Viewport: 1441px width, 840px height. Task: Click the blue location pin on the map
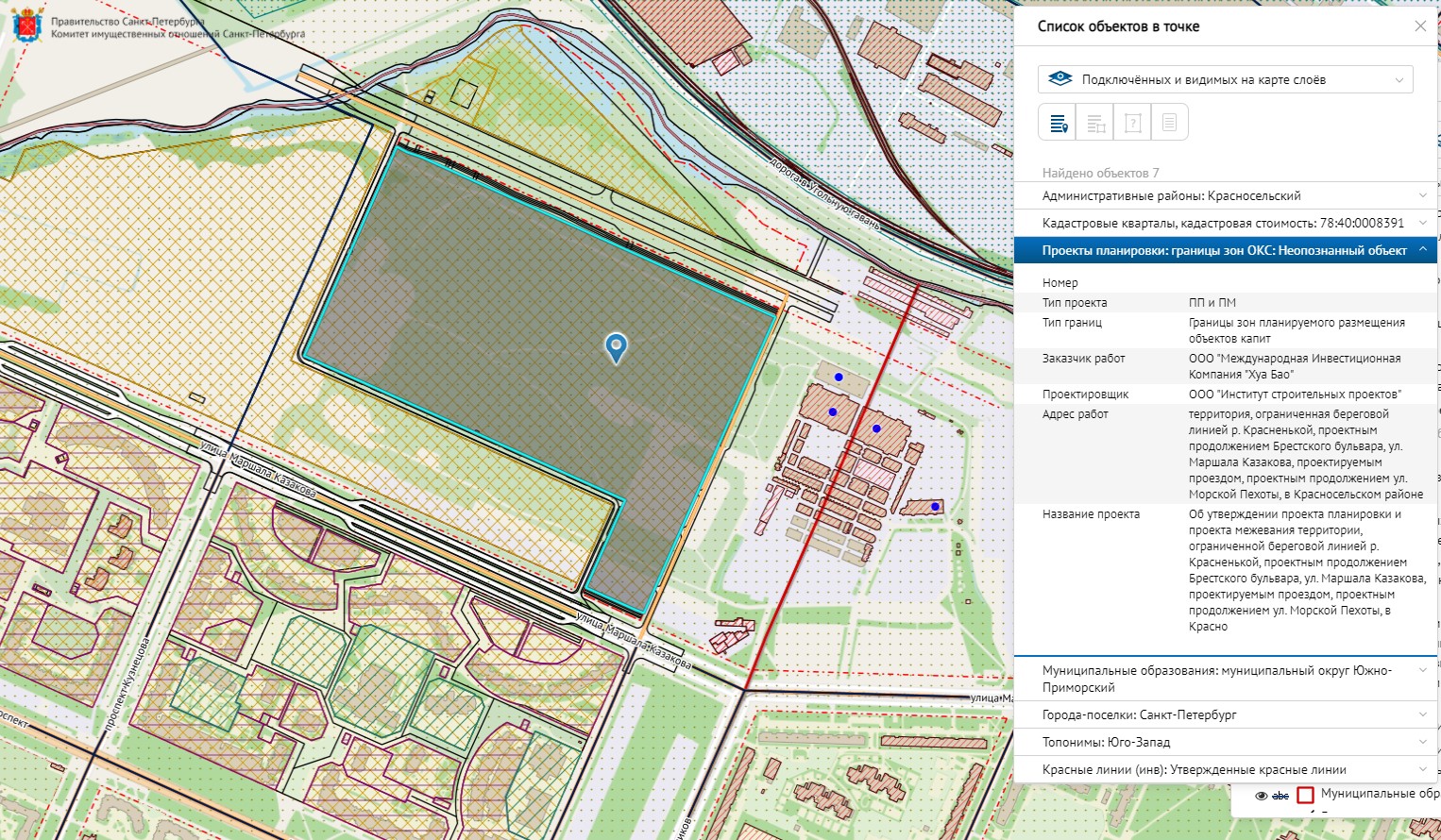pos(616,346)
